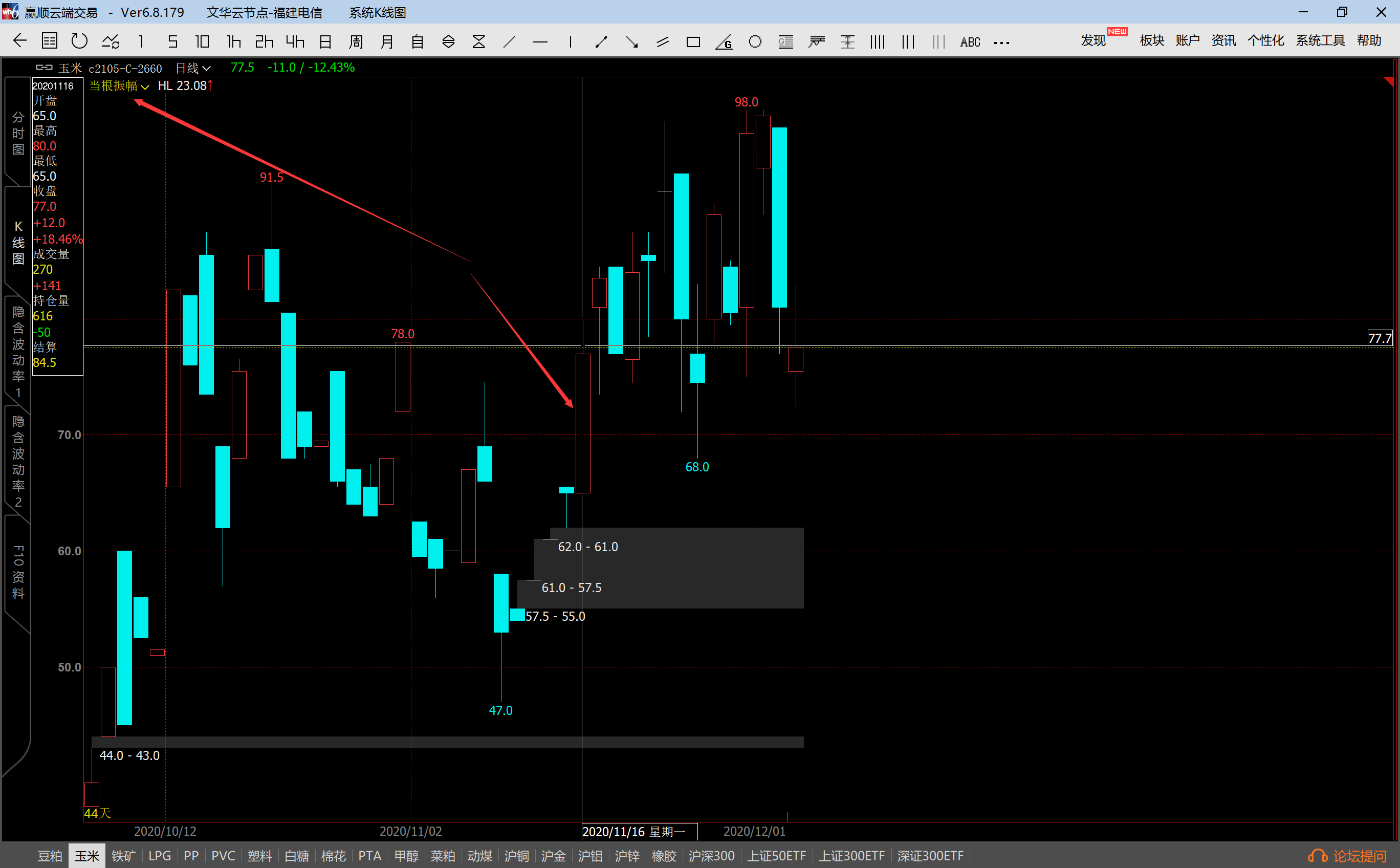
Task: Toggle the link chain icon beside 玉米
Action: click(x=44, y=68)
